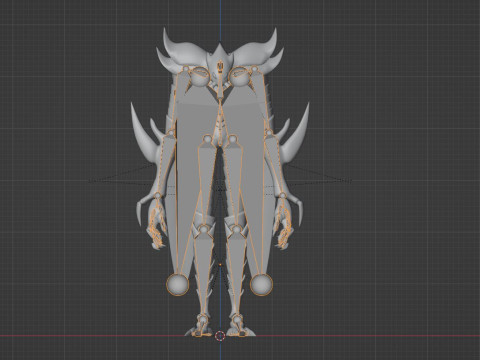Select the screen-left elbow joint

point(171,133)
